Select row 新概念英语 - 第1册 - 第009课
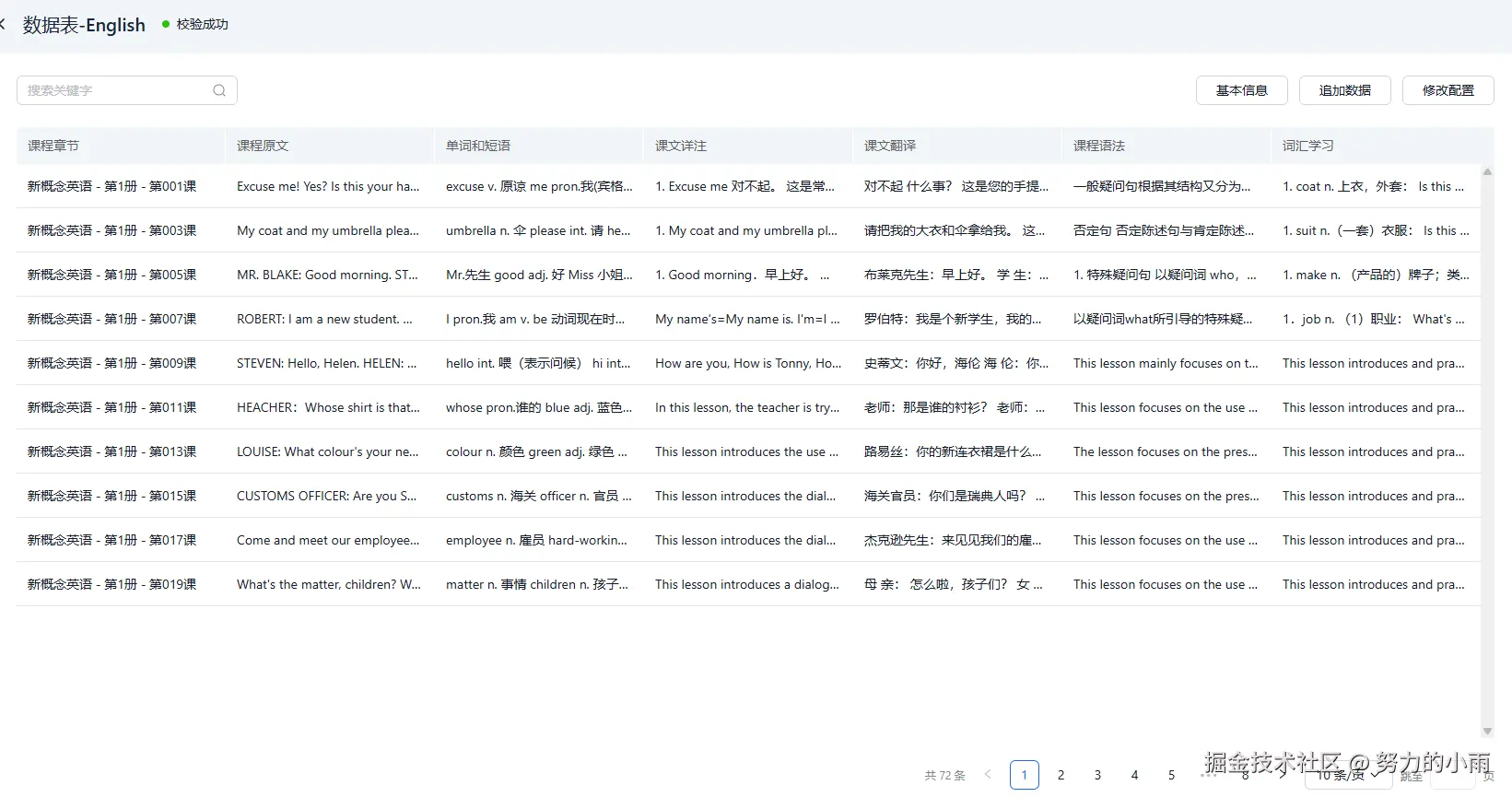The image size is (1512, 797). tap(748, 363)
